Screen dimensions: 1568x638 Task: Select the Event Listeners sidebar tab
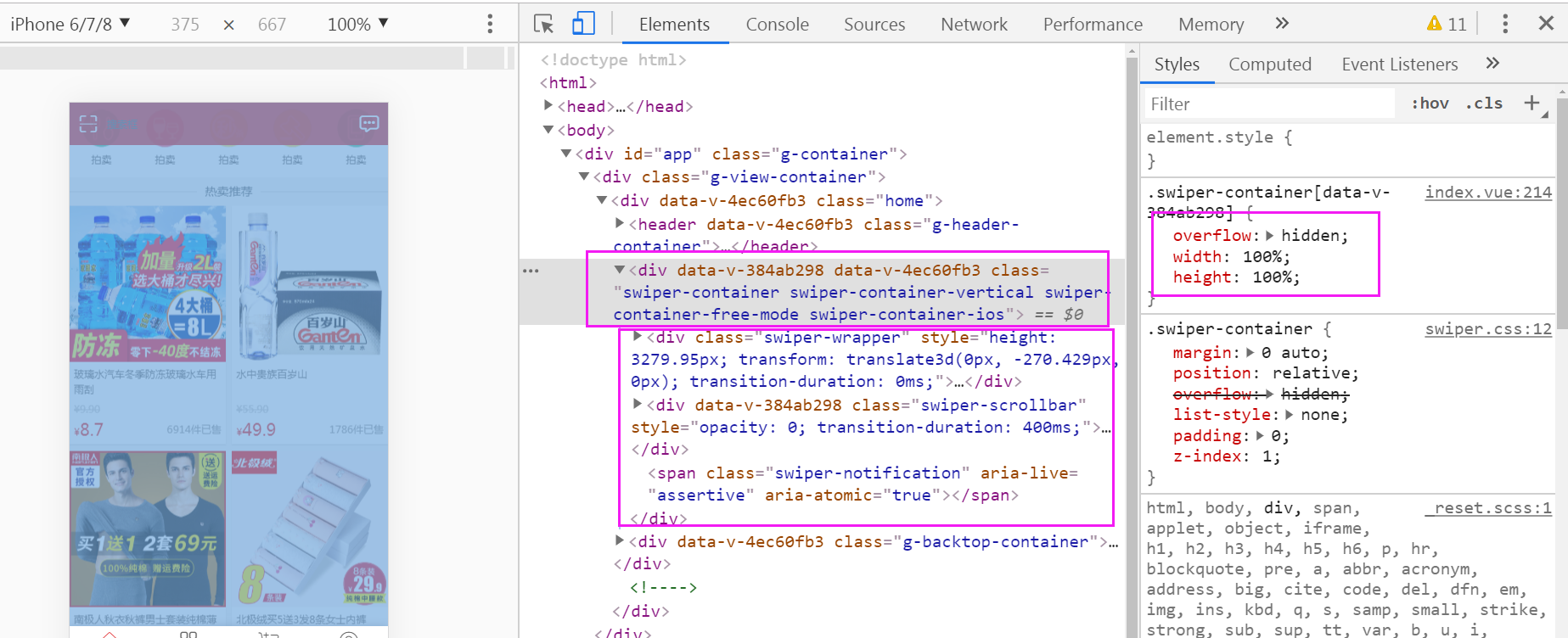tap(1400, 64)
